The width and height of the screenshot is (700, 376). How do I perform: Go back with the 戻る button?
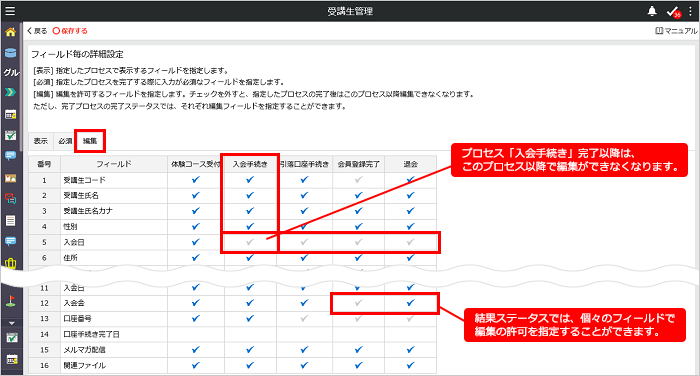37,31
